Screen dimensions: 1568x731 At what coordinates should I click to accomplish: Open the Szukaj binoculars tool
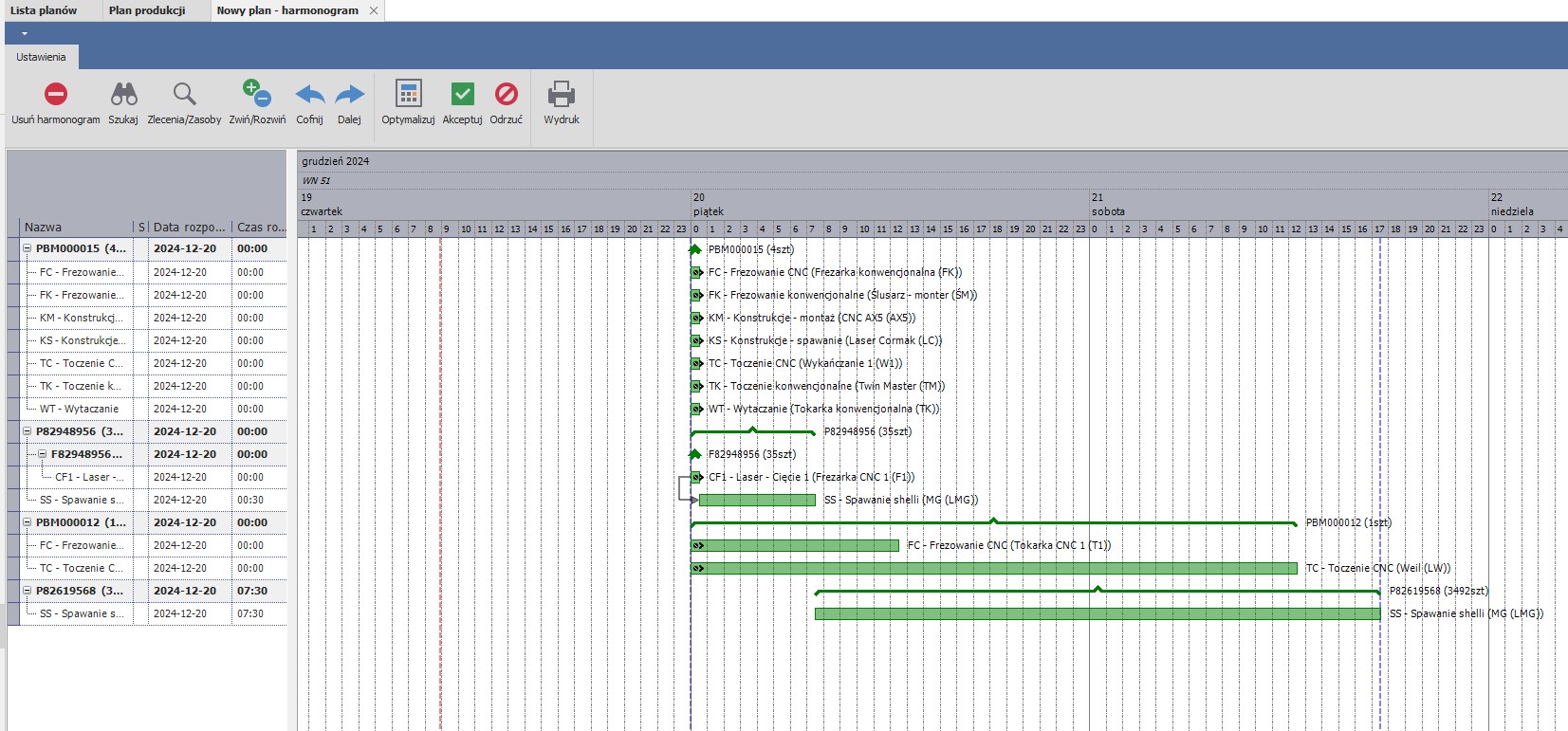tap(123, 94)
